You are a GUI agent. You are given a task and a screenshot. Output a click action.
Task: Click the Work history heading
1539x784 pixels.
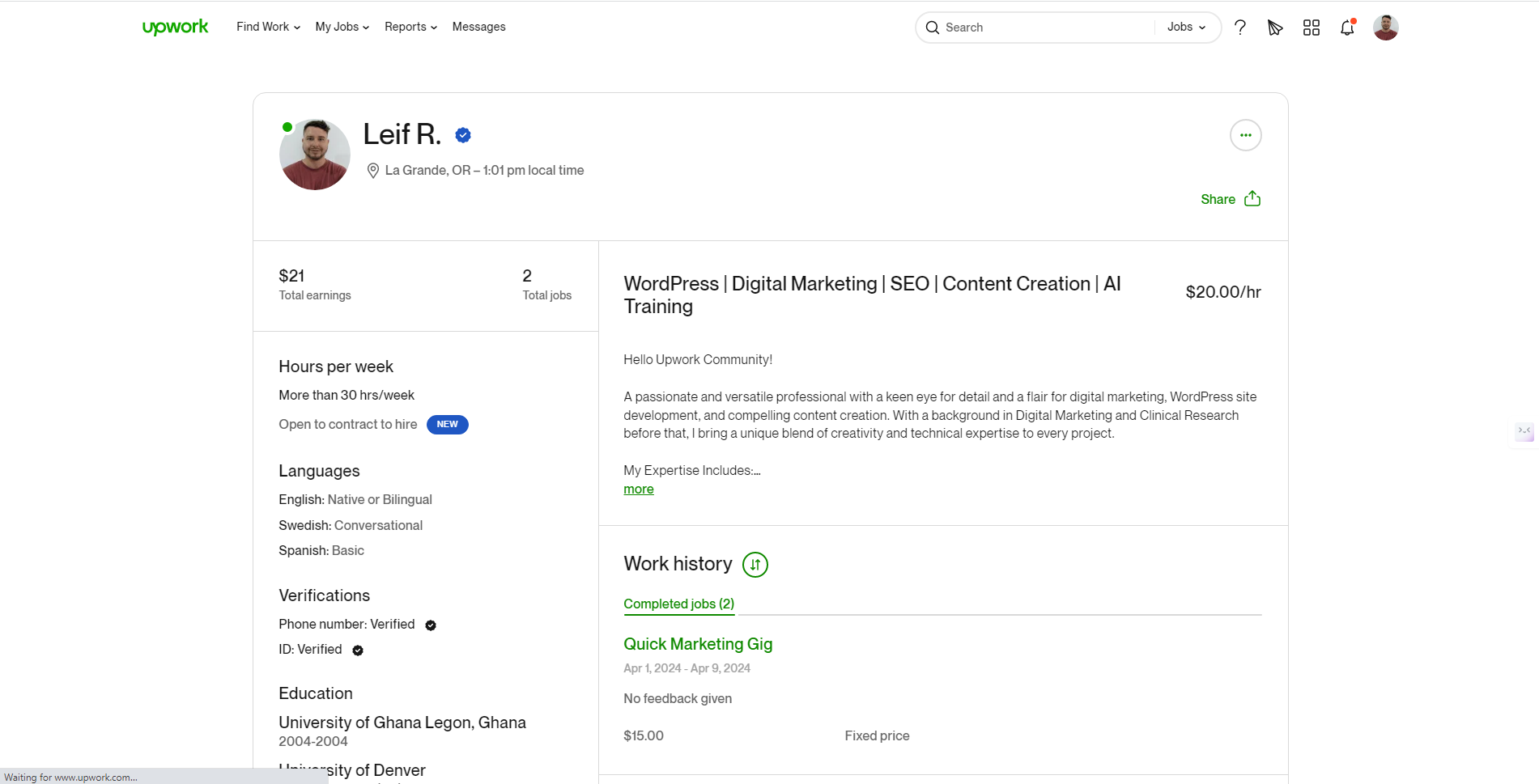coord(678,564)
